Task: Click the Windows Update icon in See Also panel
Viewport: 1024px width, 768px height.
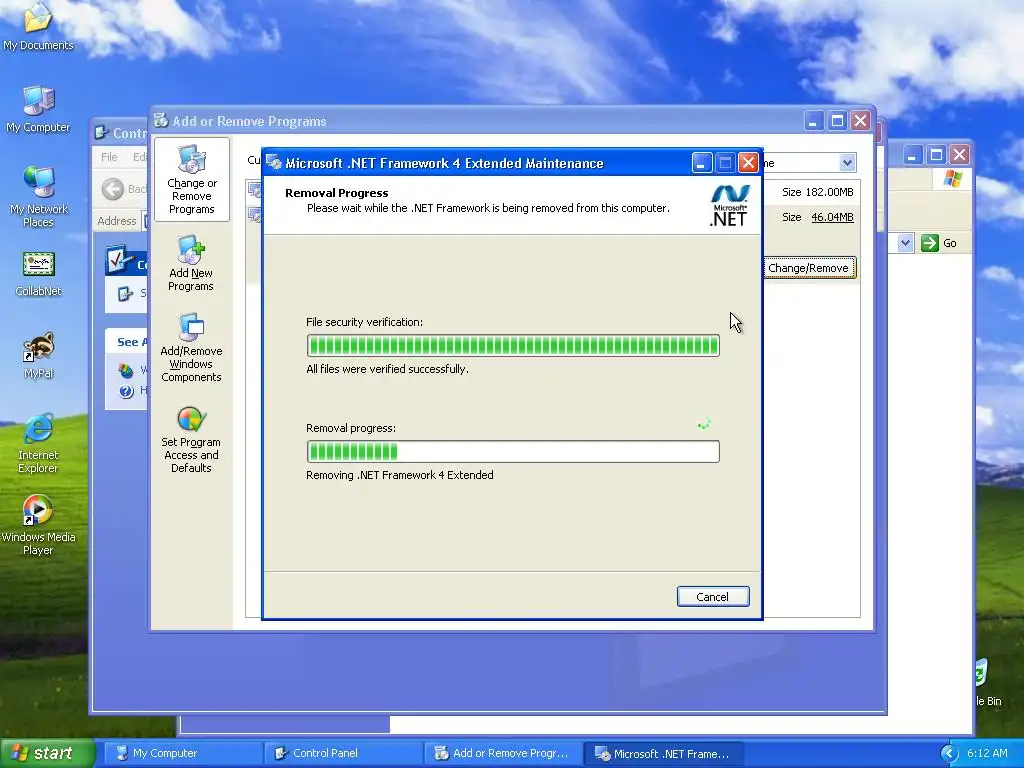Action: point(126,371)
